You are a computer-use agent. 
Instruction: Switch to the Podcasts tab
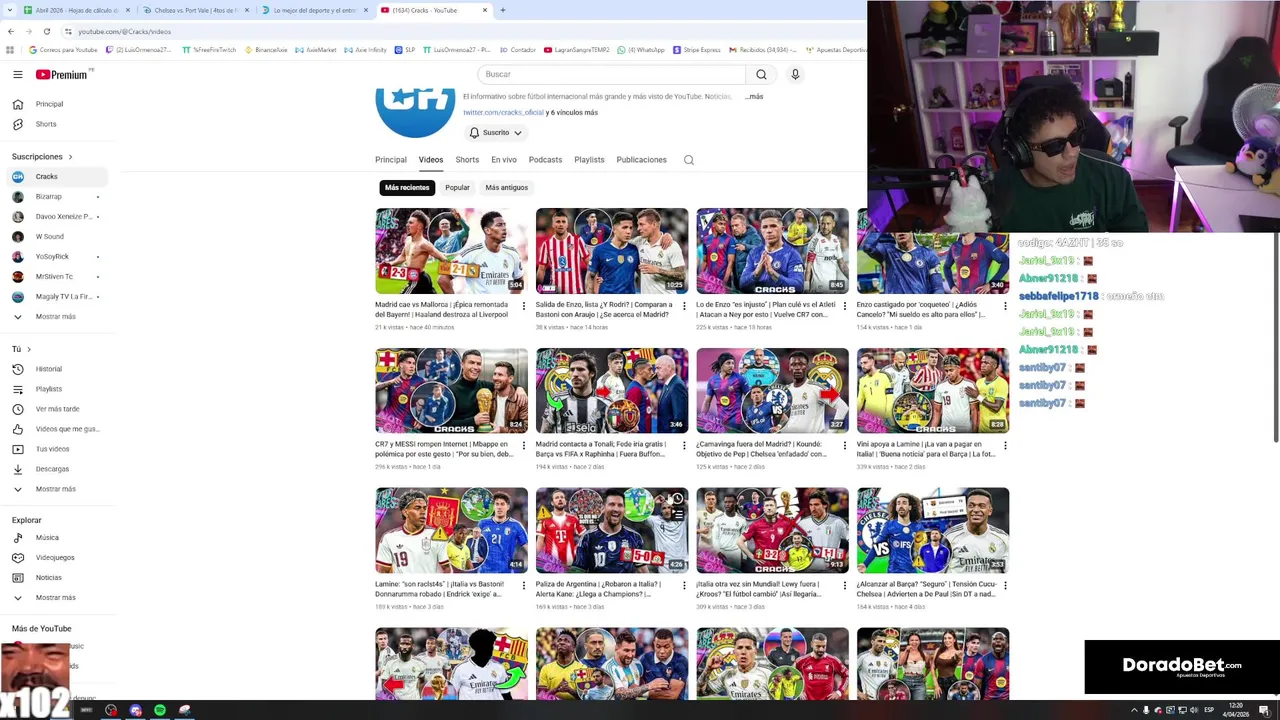coord(545,160)
